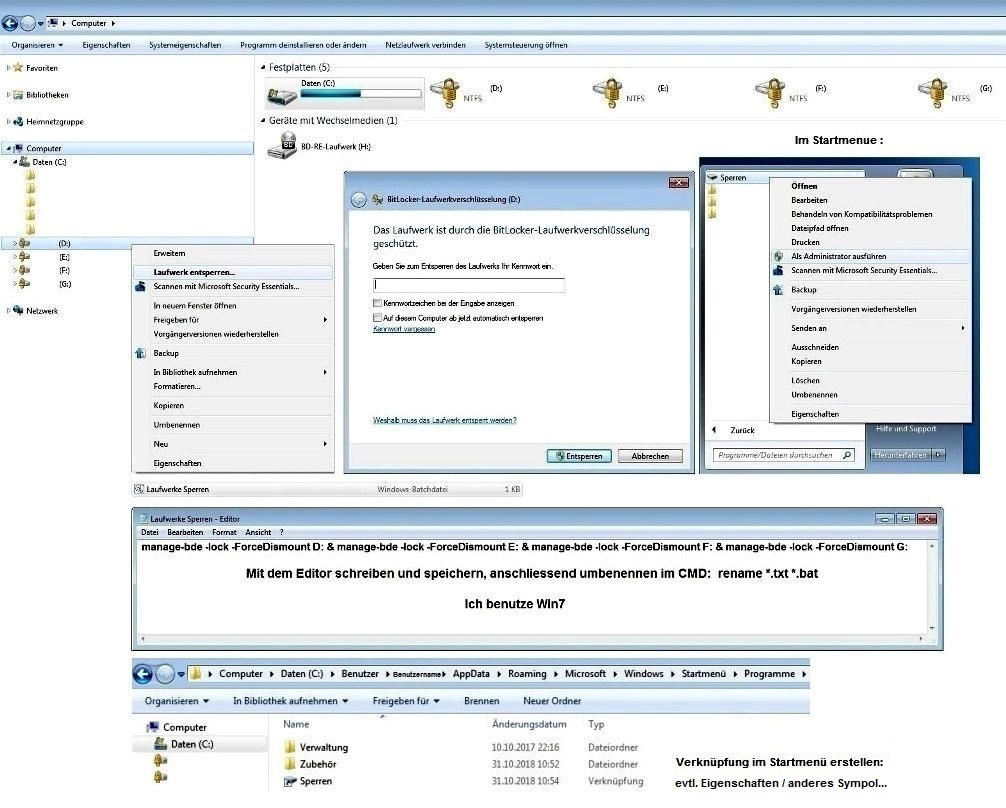Click the Zubehör folder icon
The width and height of the screenshot is (1006, 808).
[290, 764]
